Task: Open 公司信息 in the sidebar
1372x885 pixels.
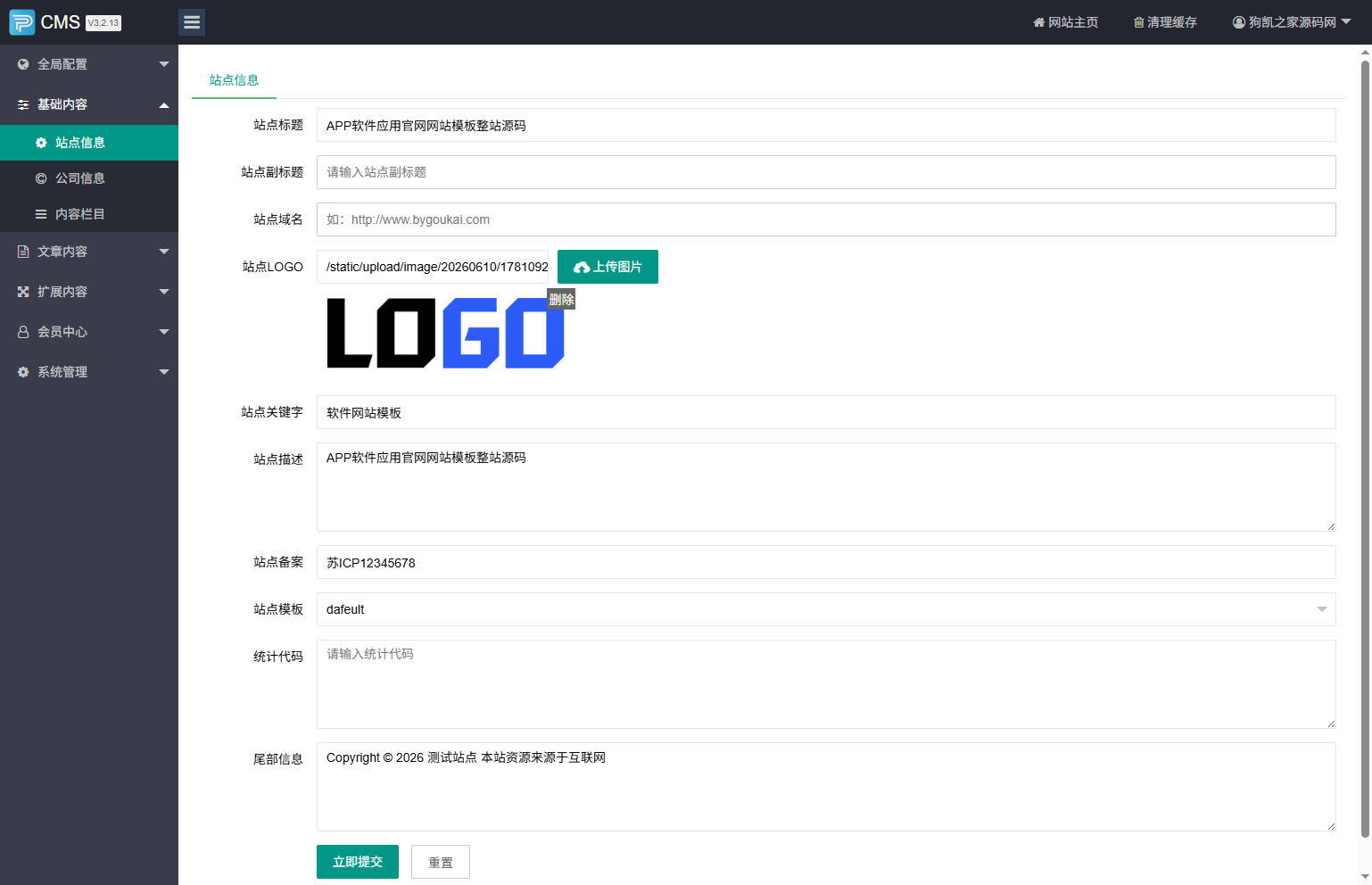Action: [x=89, y=178]
